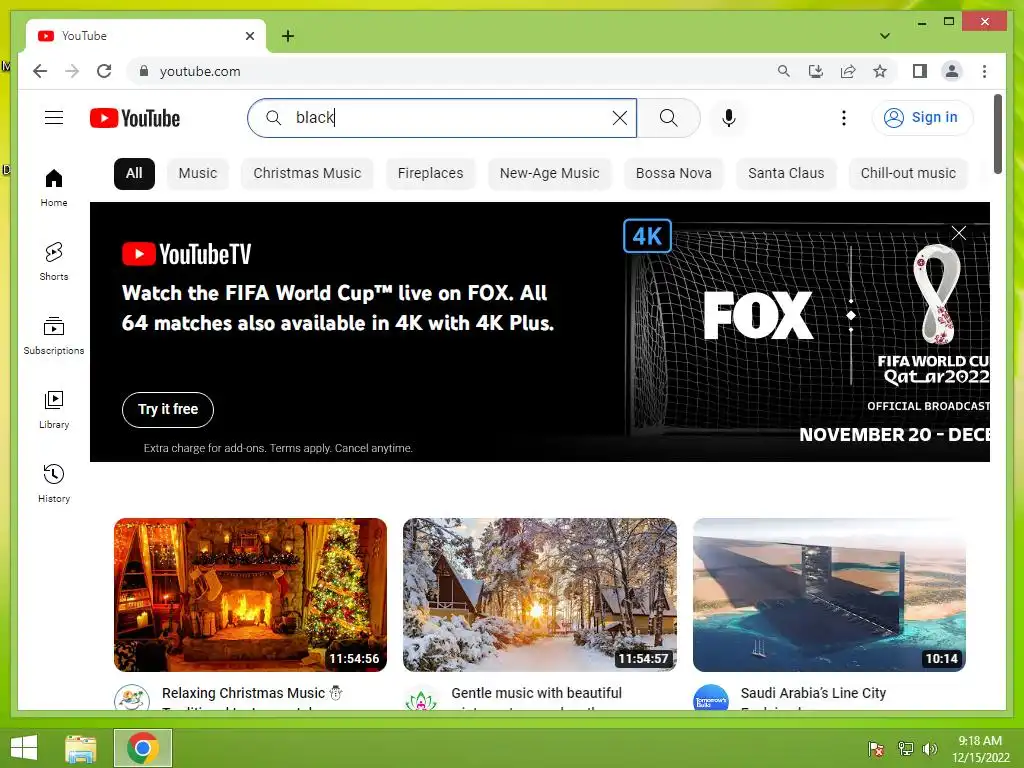
Task: Click the volume speaker tray icon
Action: coord(930,749)
